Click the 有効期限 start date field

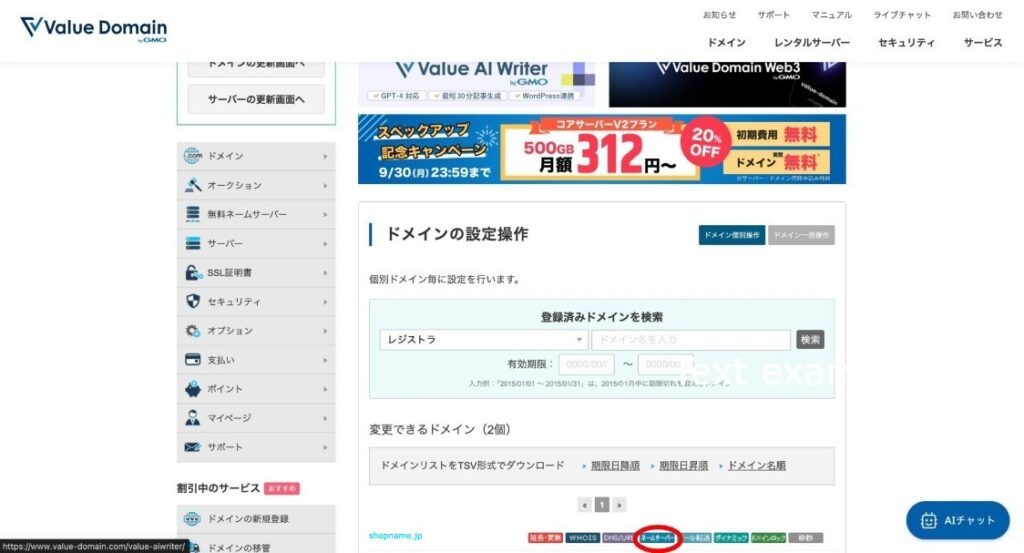click(x=586, y=364)
